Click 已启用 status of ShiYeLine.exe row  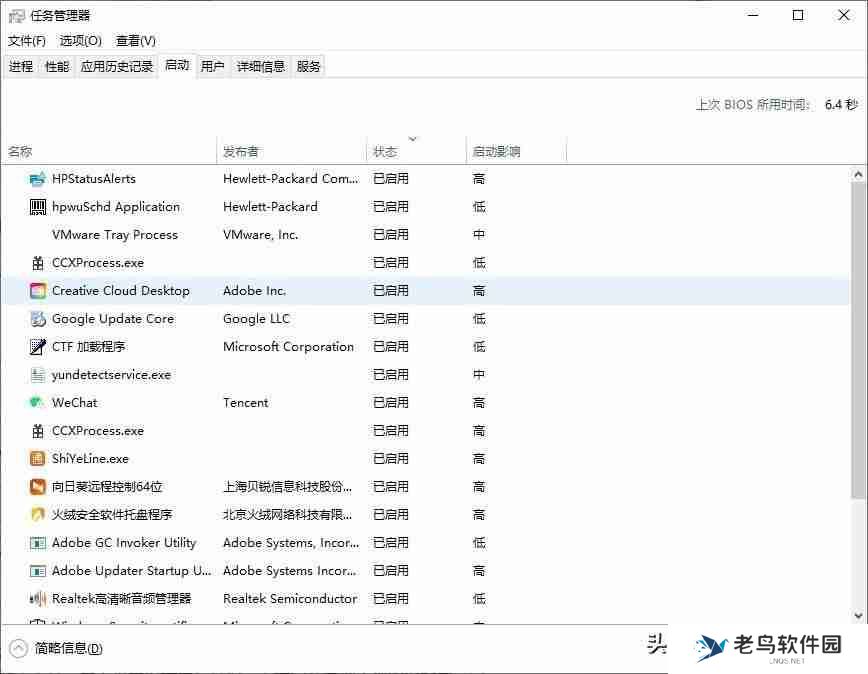click(391, 458)
